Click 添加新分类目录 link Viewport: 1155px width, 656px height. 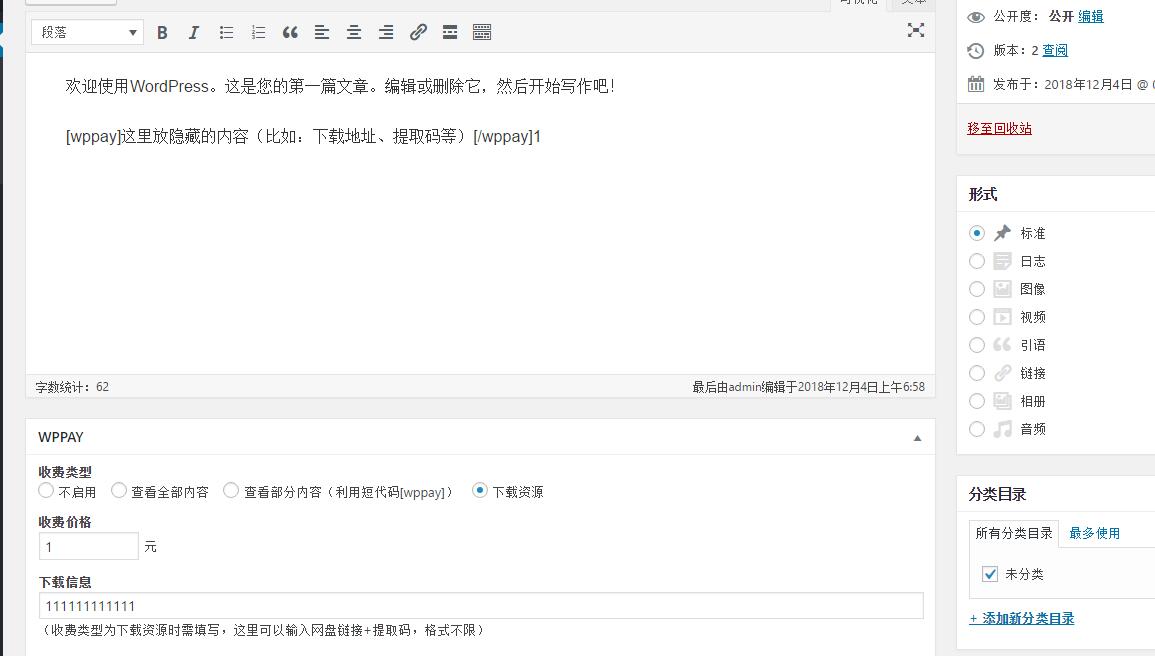coord(1022,618)
